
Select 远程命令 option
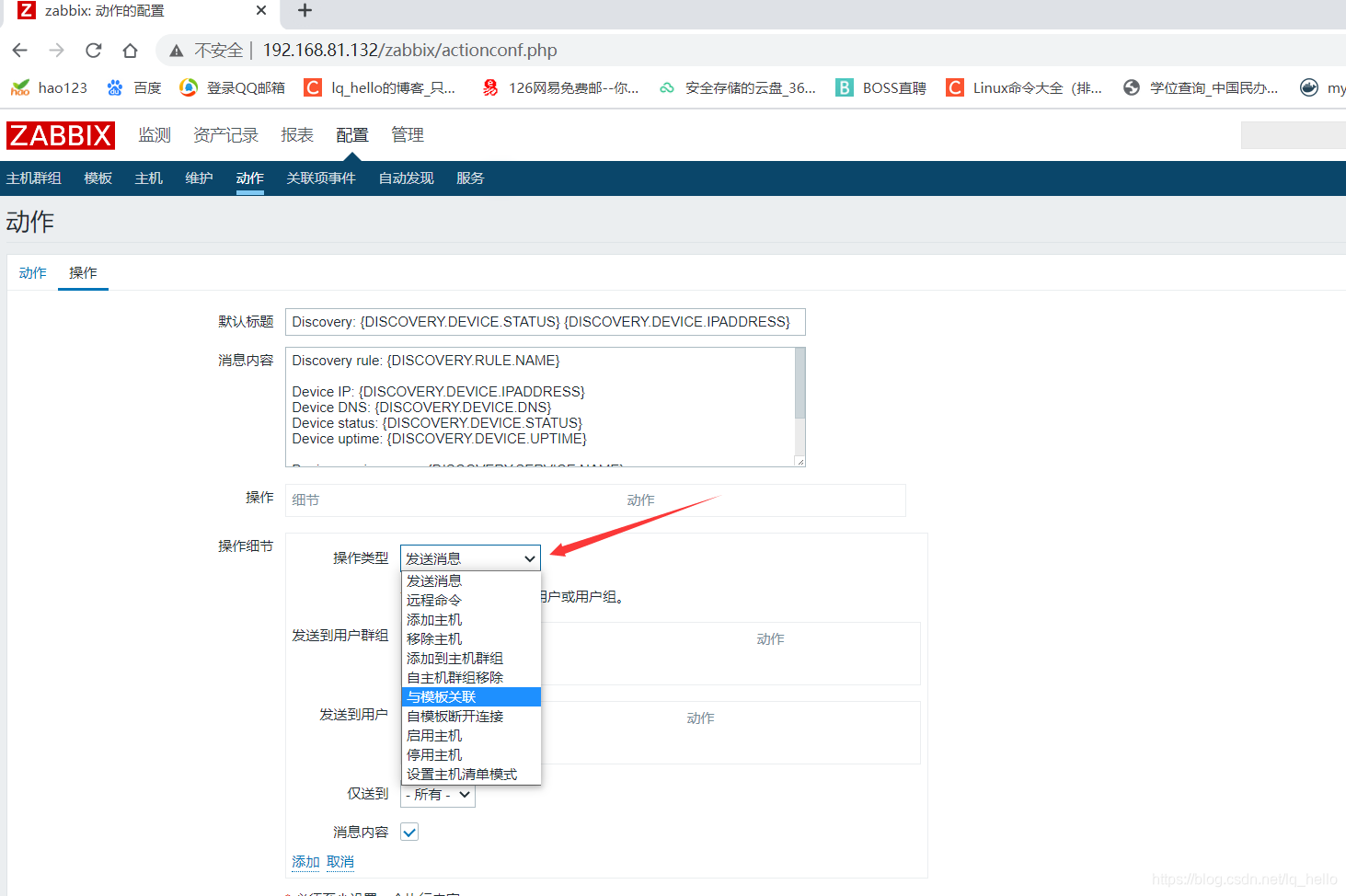click(471, 600)
